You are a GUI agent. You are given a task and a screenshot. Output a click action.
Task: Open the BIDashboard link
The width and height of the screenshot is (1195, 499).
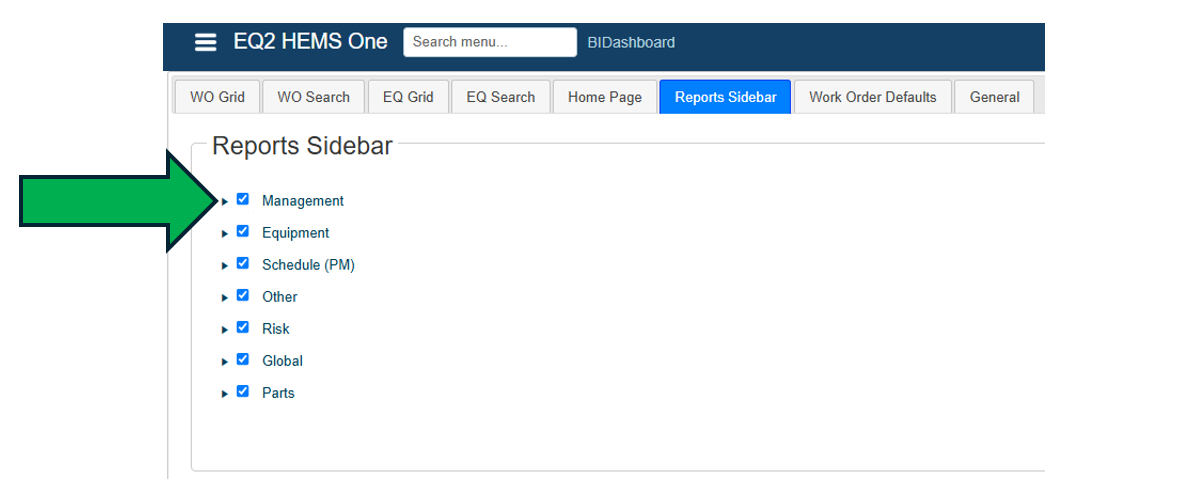point(631,42)
